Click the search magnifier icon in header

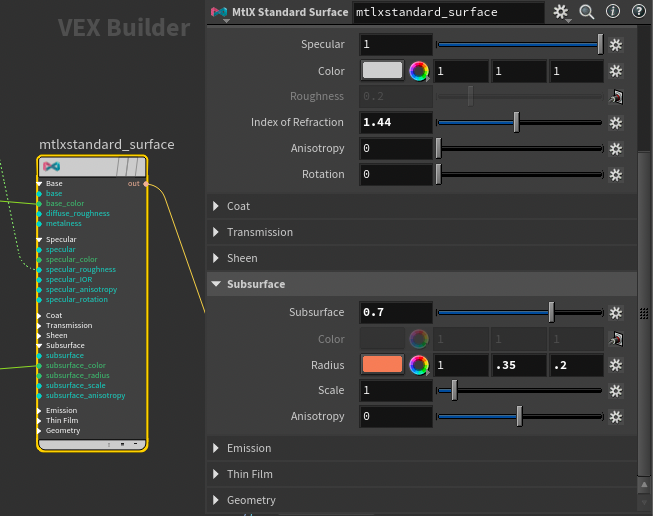coord(587,12)
